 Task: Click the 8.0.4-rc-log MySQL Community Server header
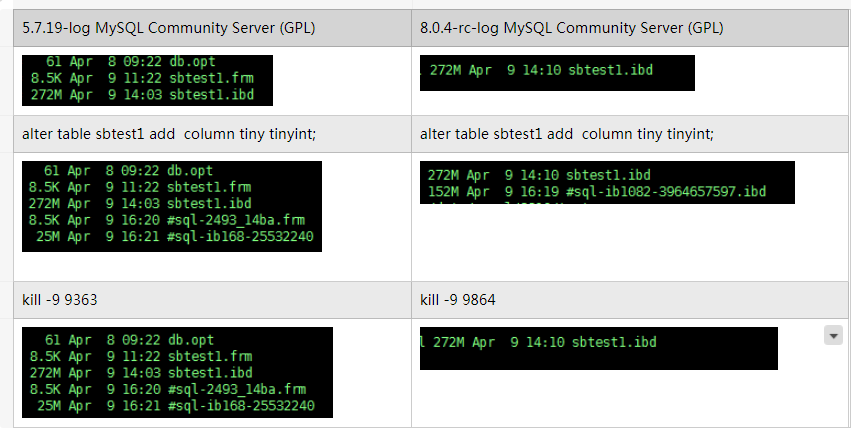click(x=572, y=27)
